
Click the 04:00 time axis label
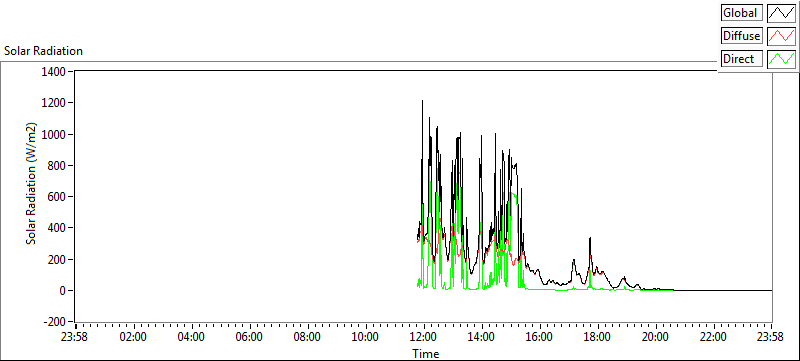pyautogui.click(x=192, y=337)
